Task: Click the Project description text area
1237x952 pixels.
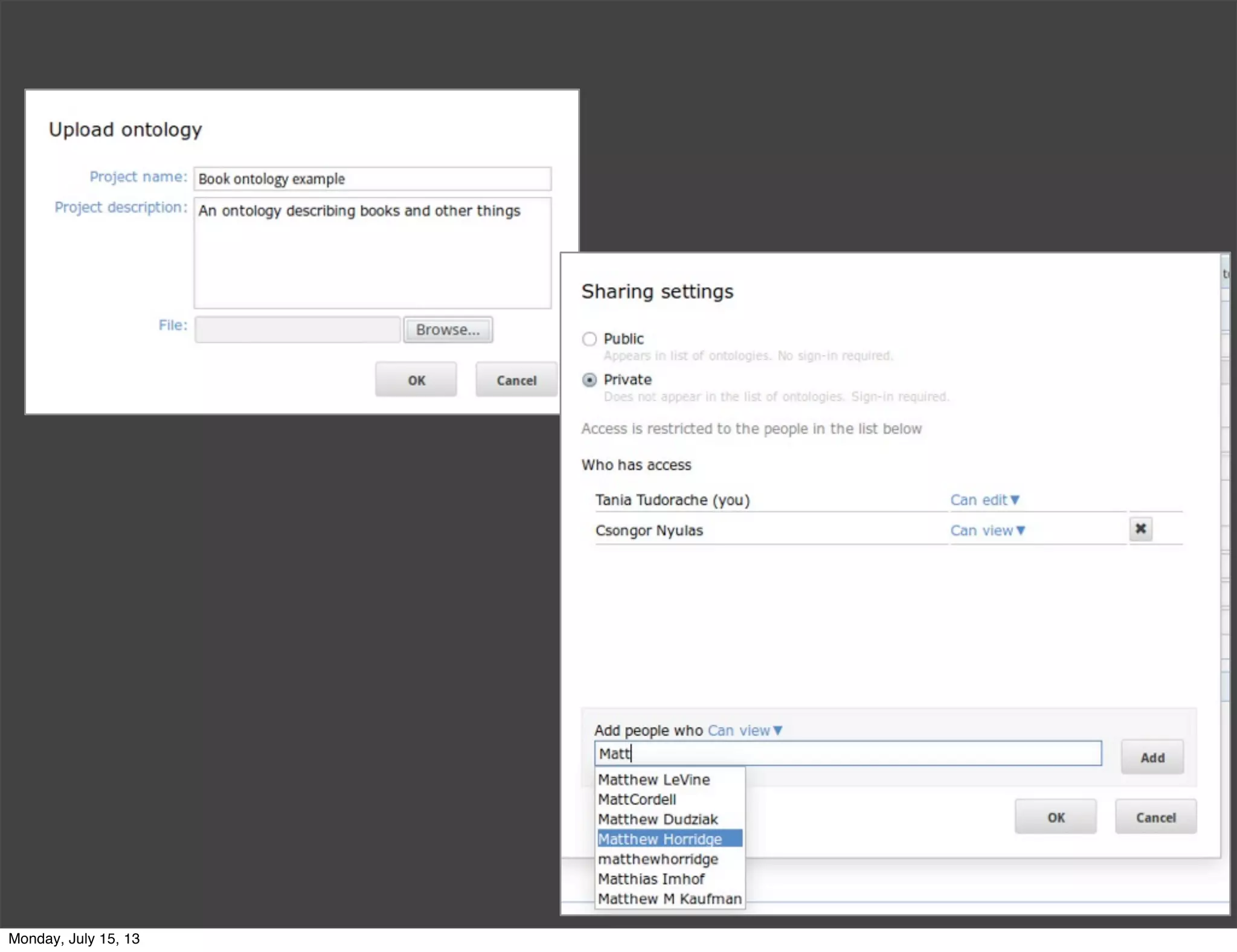Action: (372, 254)
